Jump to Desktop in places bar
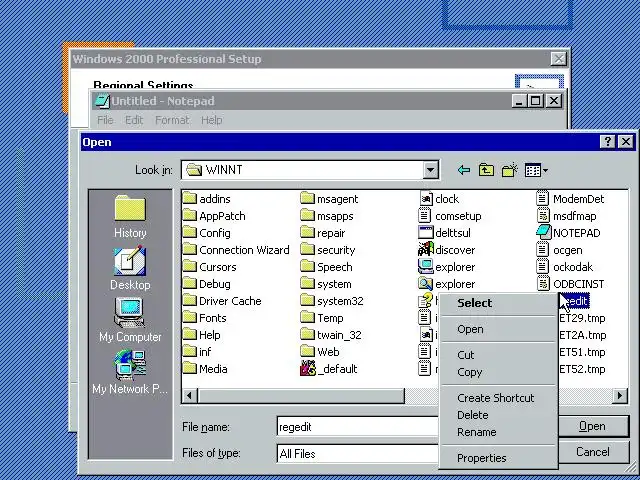640x480 pixels. point(130,268)
